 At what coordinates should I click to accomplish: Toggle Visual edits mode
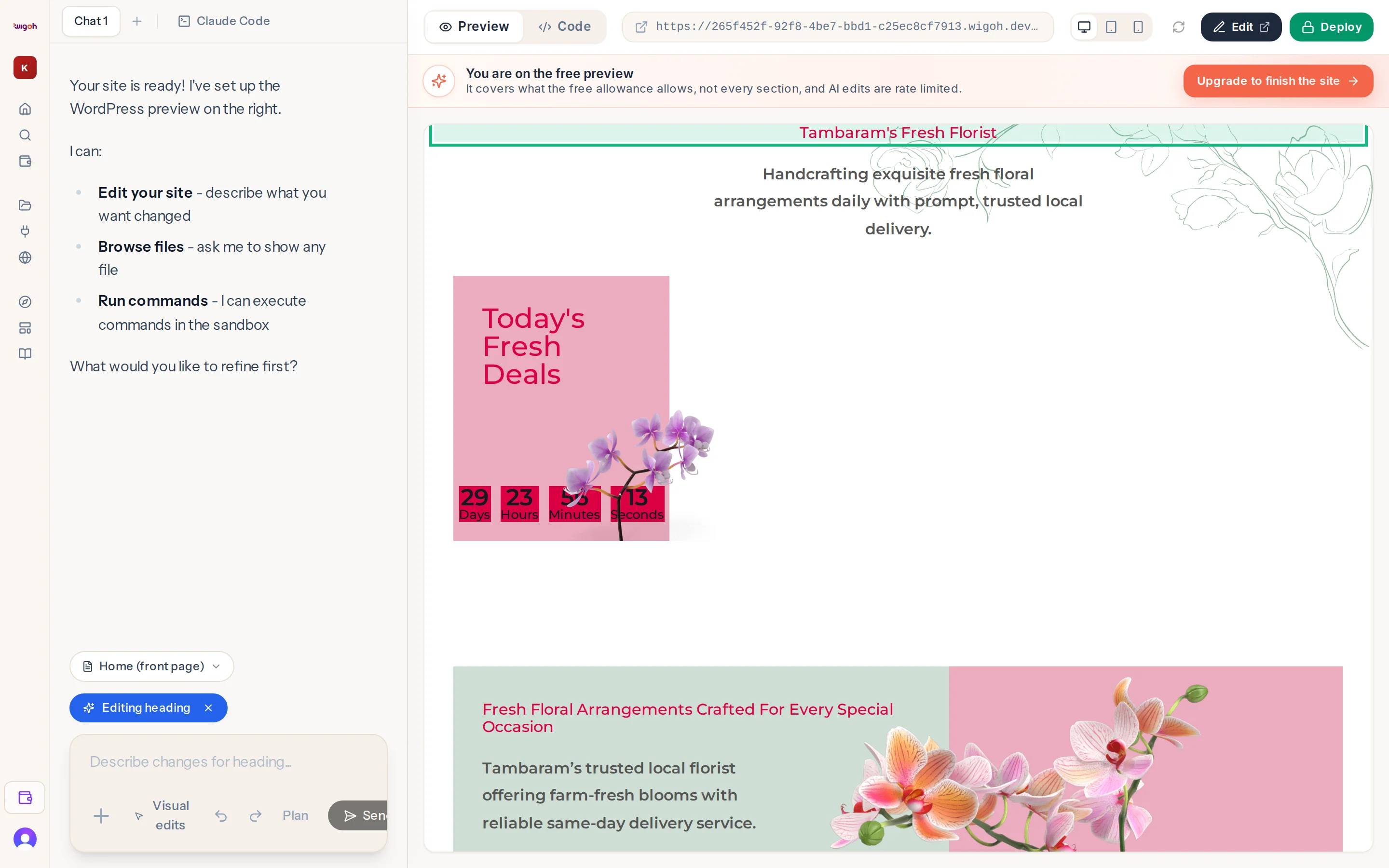point(162,816)
